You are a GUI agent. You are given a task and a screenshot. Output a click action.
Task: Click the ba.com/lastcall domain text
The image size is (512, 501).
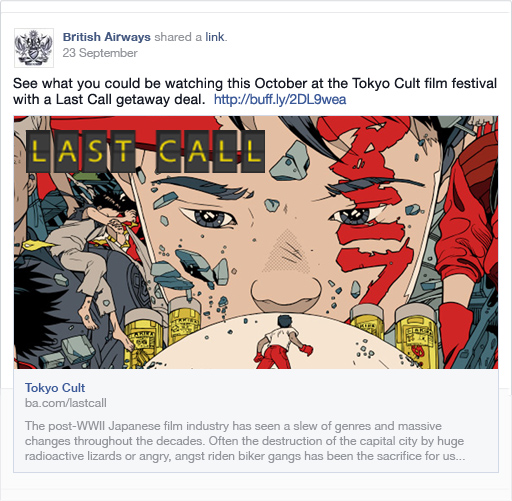(66, 403)
